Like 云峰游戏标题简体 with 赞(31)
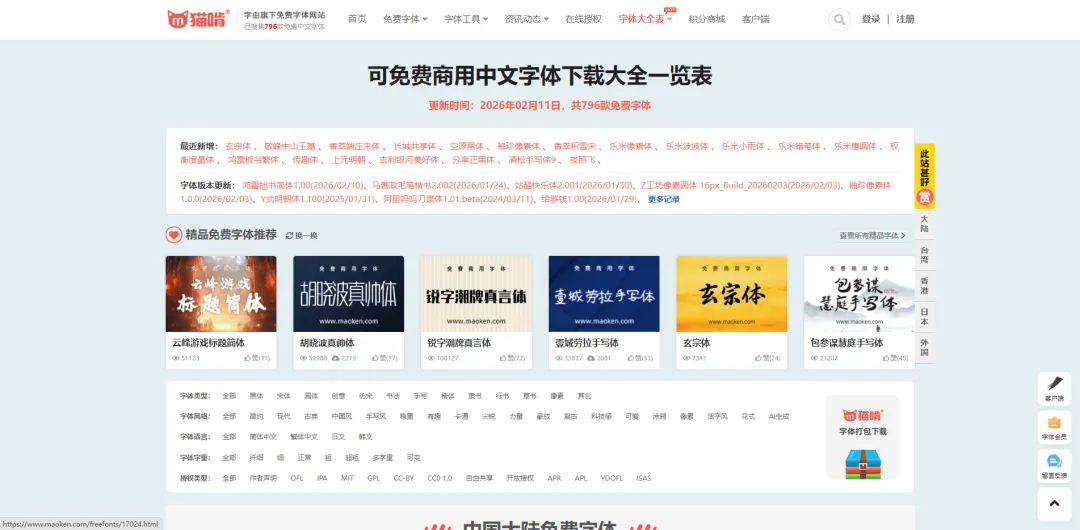 click(x=256, y=358)
